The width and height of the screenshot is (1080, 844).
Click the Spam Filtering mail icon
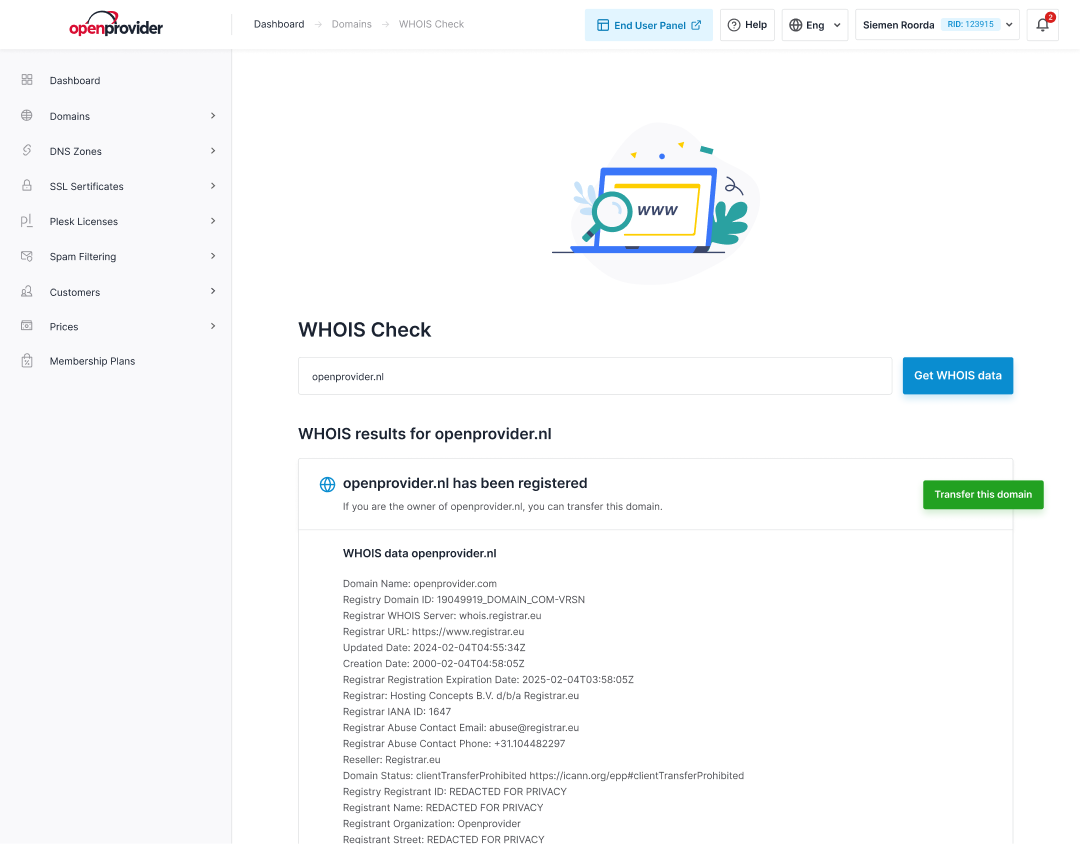click(x=27, y=256)
